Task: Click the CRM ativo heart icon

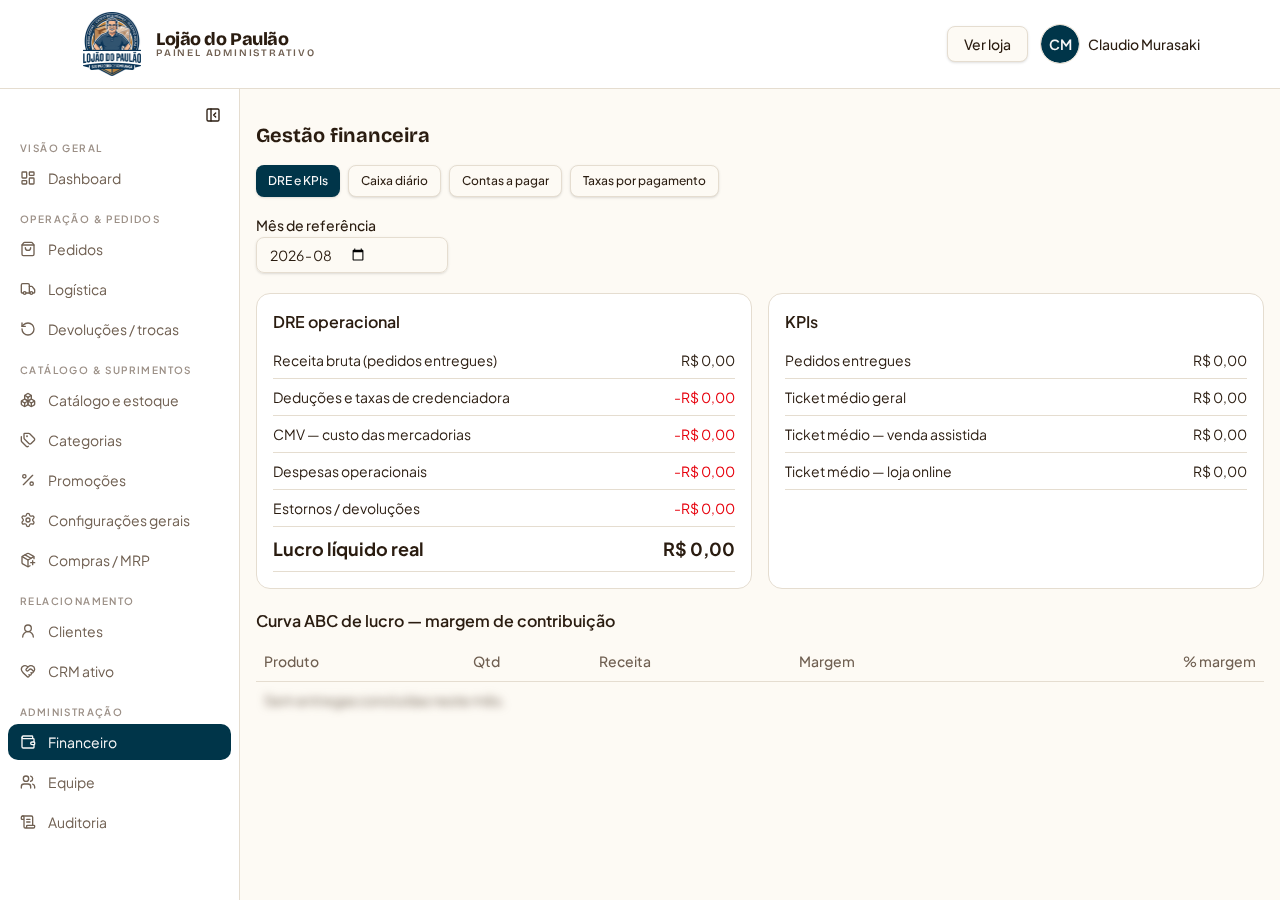Action: coord(28,671)
